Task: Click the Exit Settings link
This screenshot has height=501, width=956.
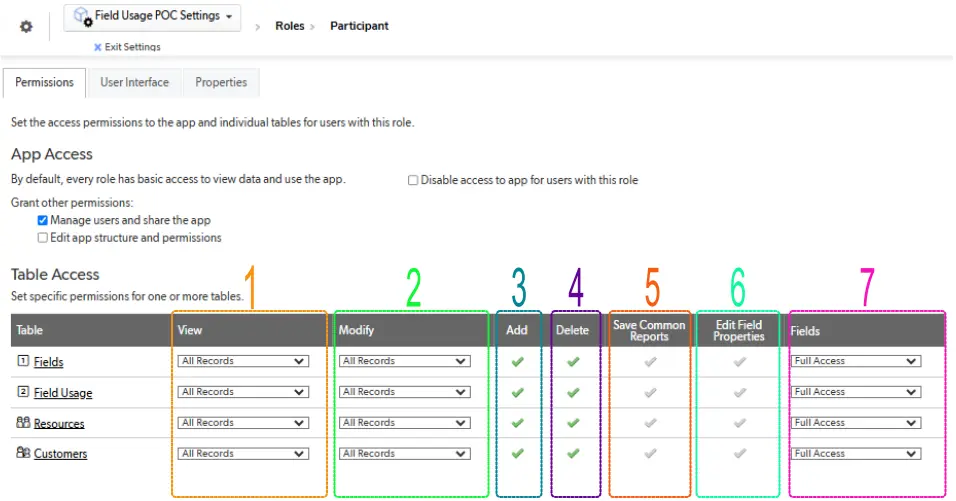Action: pyautogui.click(x=132, y=47)
